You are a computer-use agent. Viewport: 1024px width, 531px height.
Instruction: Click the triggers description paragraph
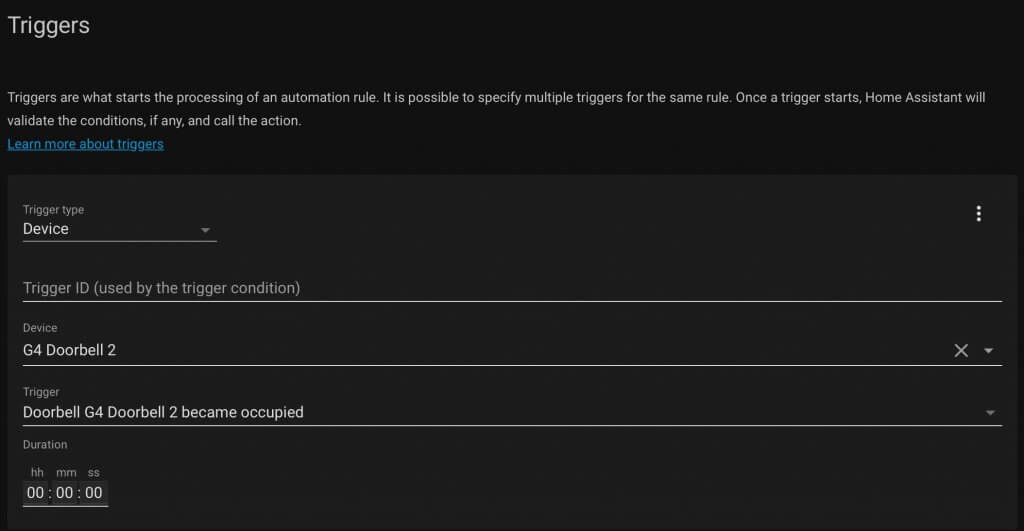[496, 109]
